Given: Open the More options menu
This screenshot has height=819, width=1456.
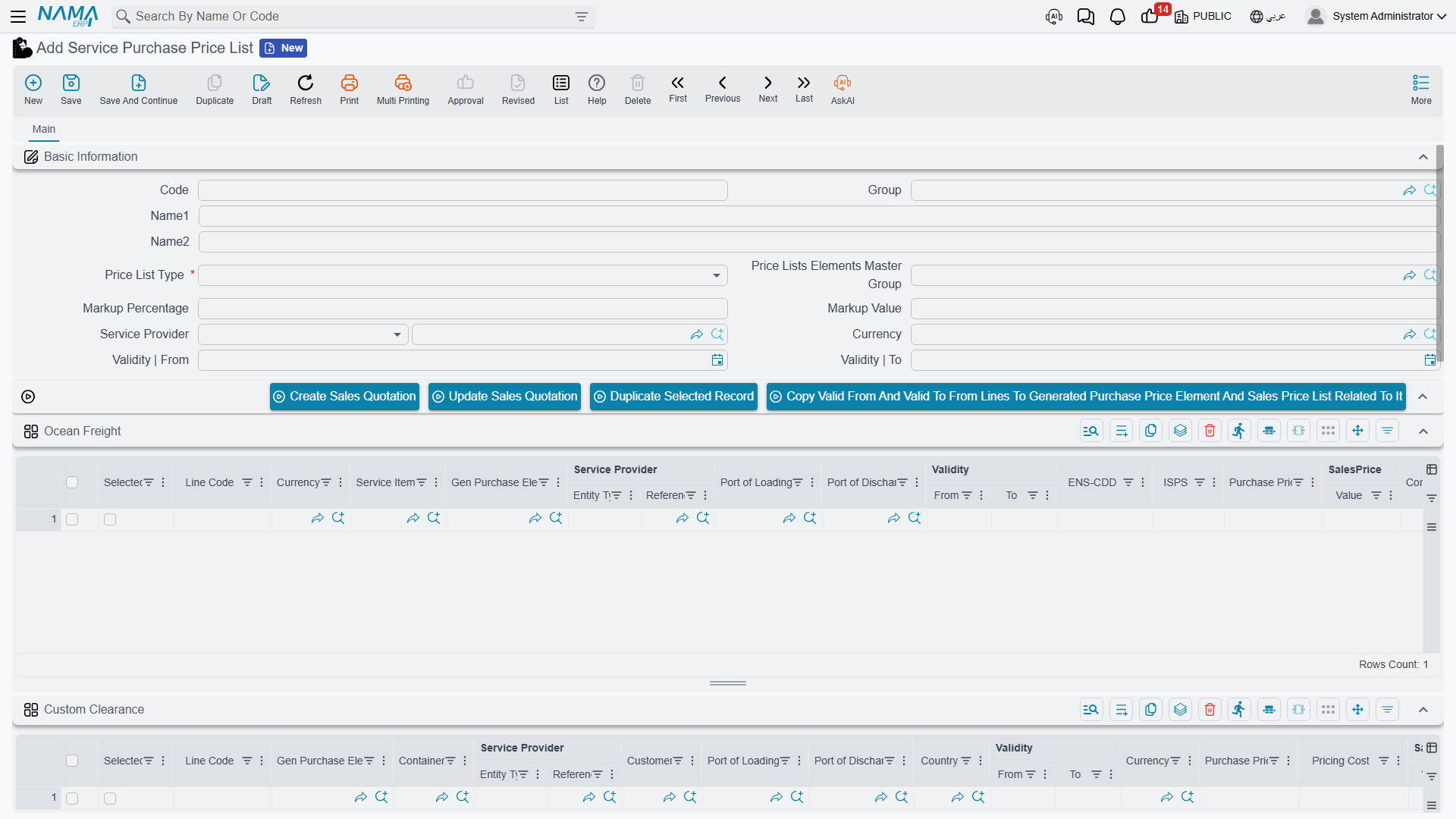Looking at the screenshot, I should [x=1421, y=89].
